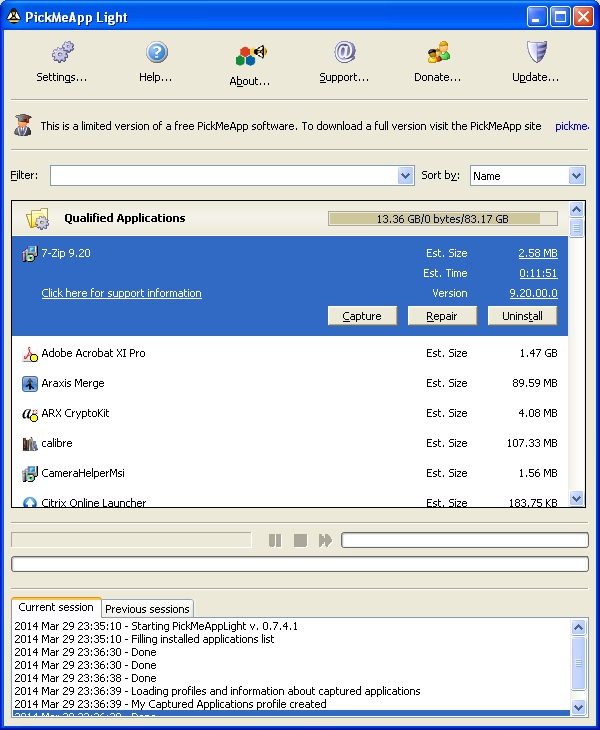Click the Donate... label
Image resolution: width=600 pixels, height=730 pixels.
point(438,77)
